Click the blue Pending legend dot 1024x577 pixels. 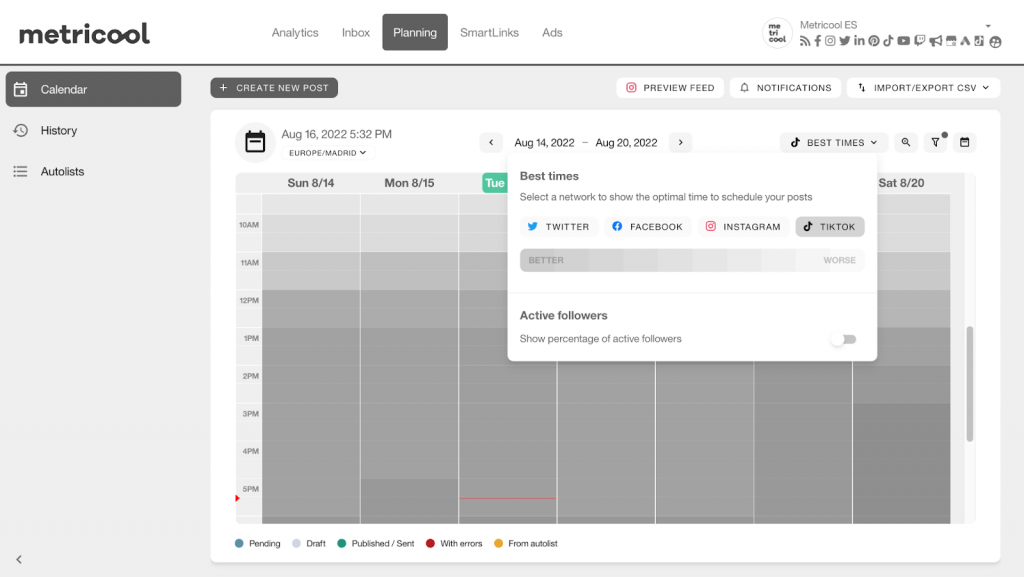coord(239,543)
